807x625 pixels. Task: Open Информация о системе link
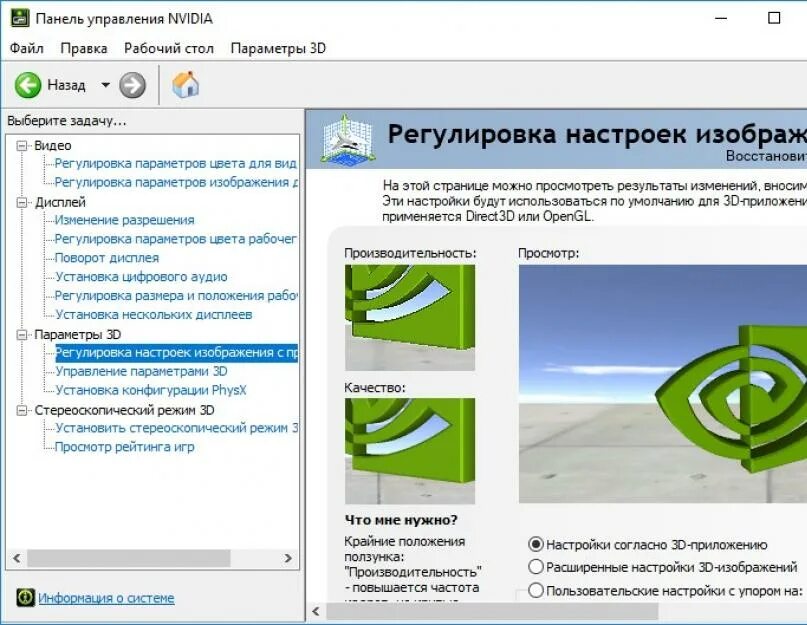tap(106, 598)
